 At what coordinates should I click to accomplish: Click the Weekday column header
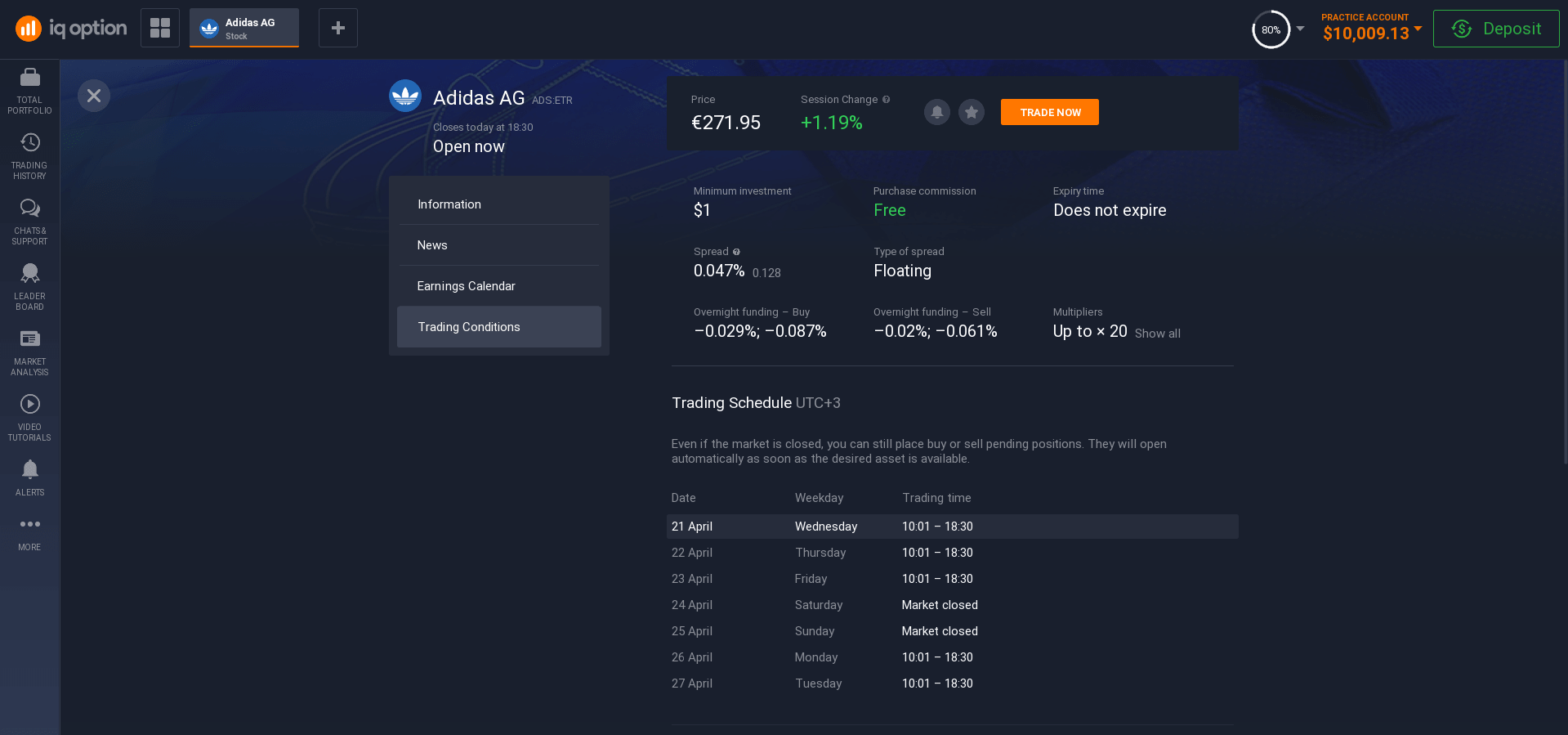(x=819, y=498)
